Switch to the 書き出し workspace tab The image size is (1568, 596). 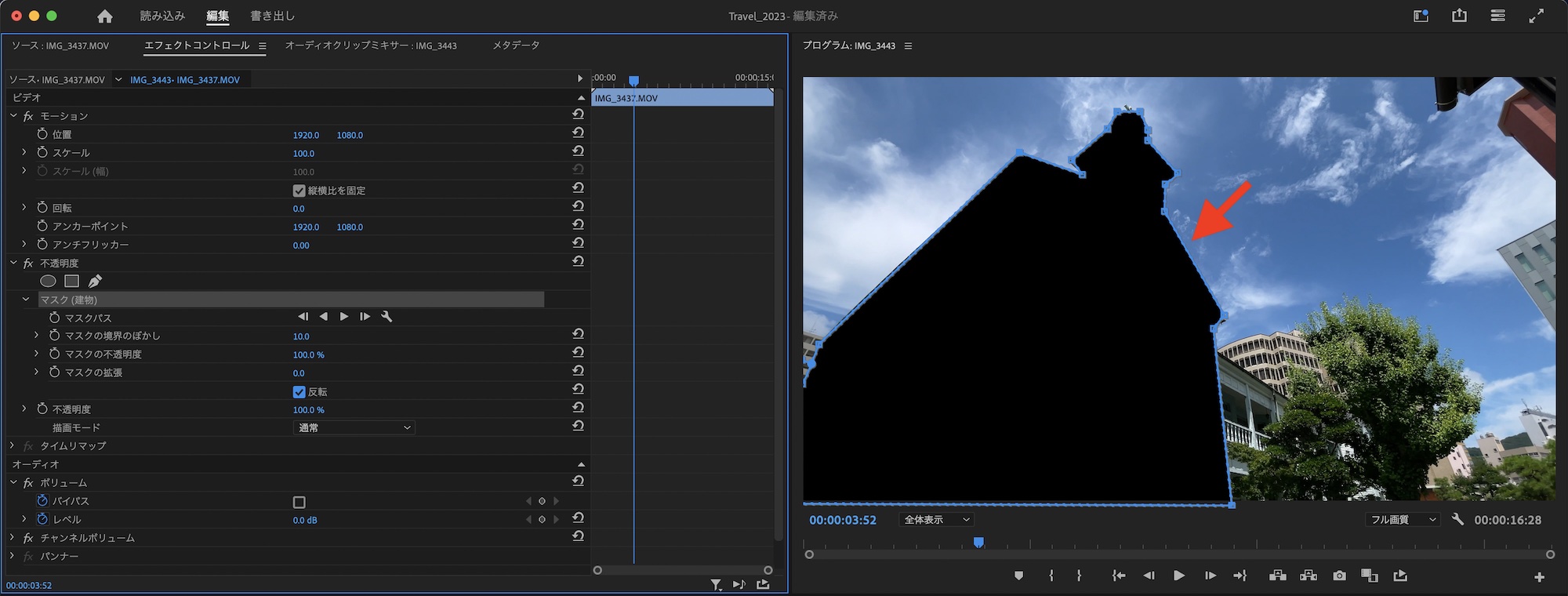point(272,16)
